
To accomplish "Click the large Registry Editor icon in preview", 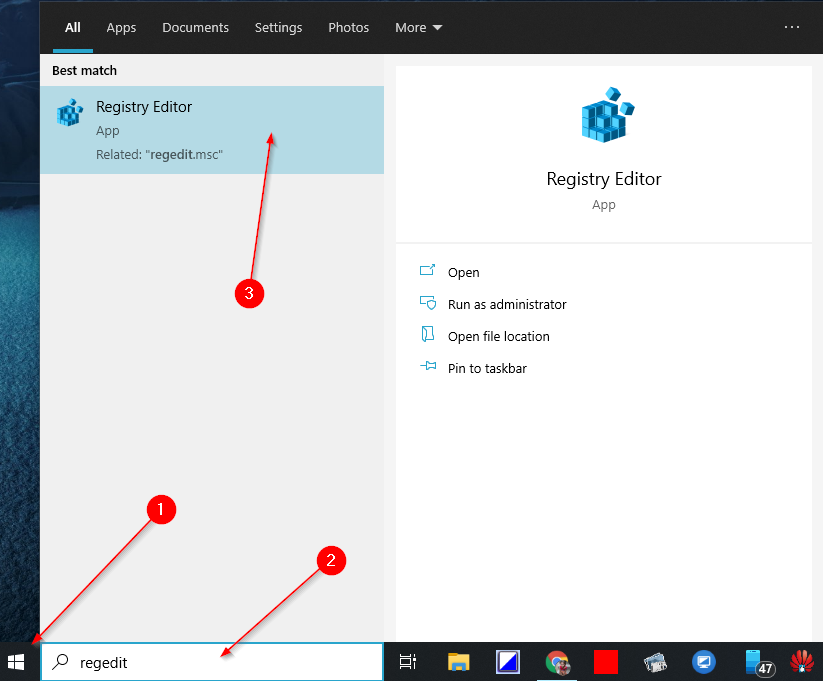I will [607, 114].
